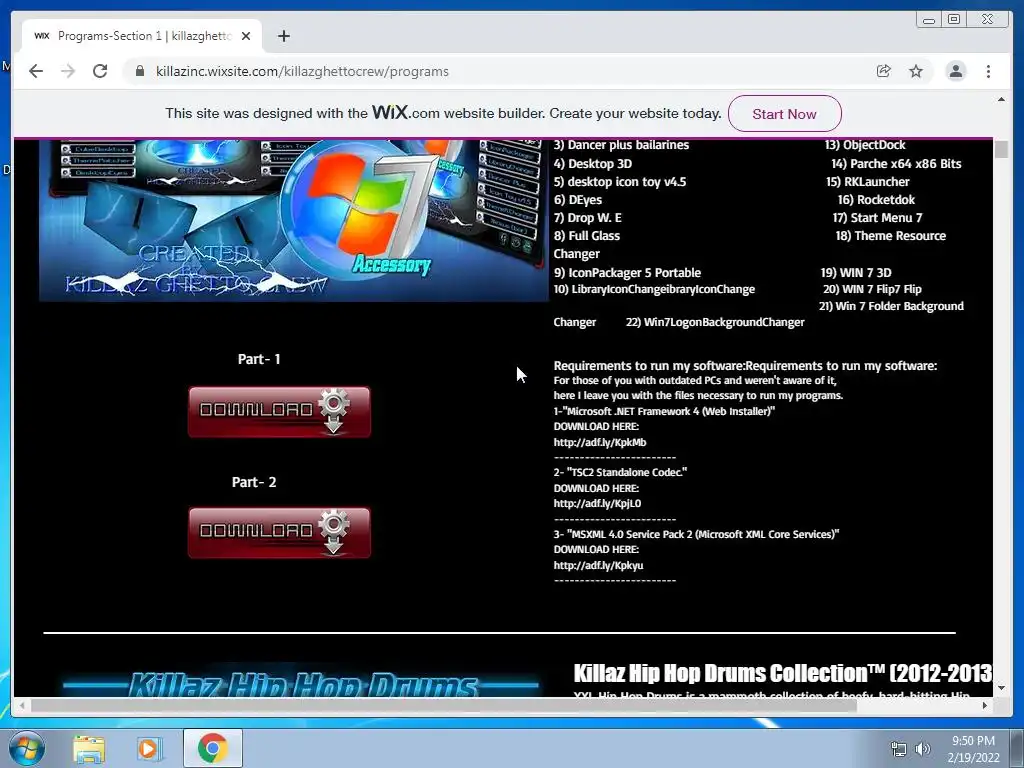
Task: Click the scroll-right arrow at bottom
Action: 985,705
